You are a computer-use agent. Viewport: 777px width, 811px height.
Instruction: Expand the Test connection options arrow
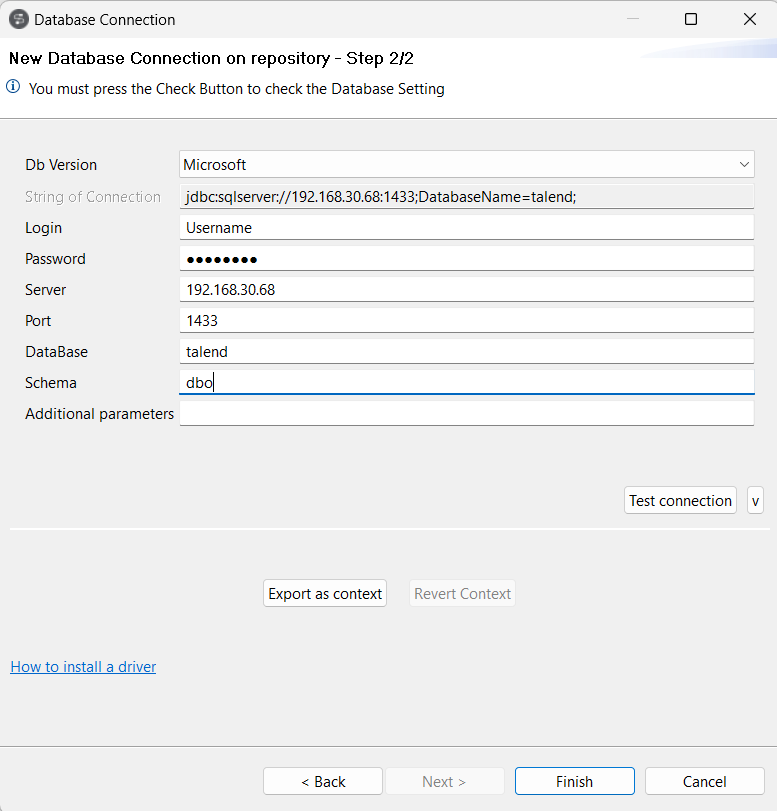(x=755, y=500)
